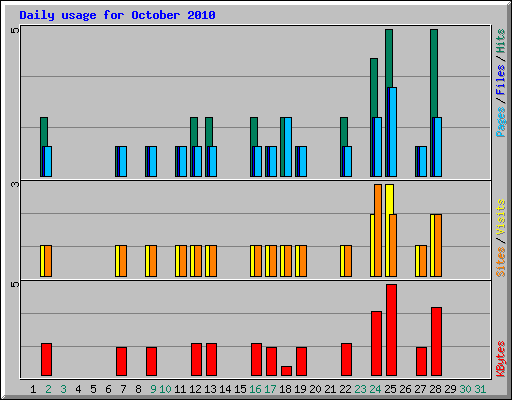Select green day label 10 on the x-axis
Viewport: 512px width, 400px height.
[x=165, y=389]
